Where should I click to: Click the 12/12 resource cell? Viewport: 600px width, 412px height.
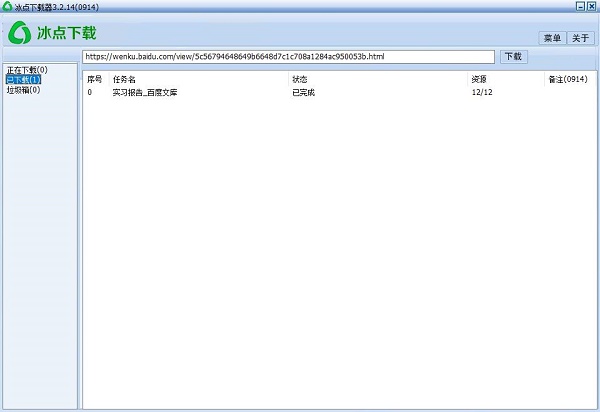point(482,92)
